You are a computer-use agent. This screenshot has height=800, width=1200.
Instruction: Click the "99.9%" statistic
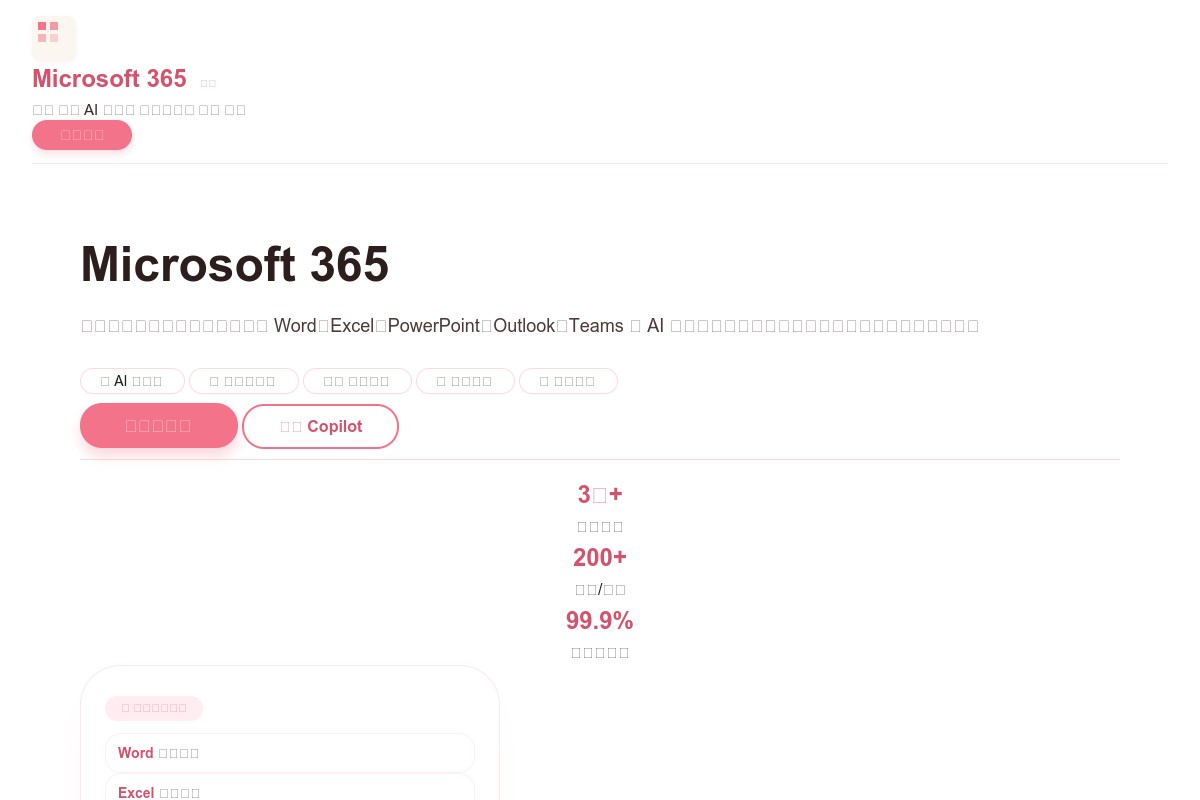[600, 620]
